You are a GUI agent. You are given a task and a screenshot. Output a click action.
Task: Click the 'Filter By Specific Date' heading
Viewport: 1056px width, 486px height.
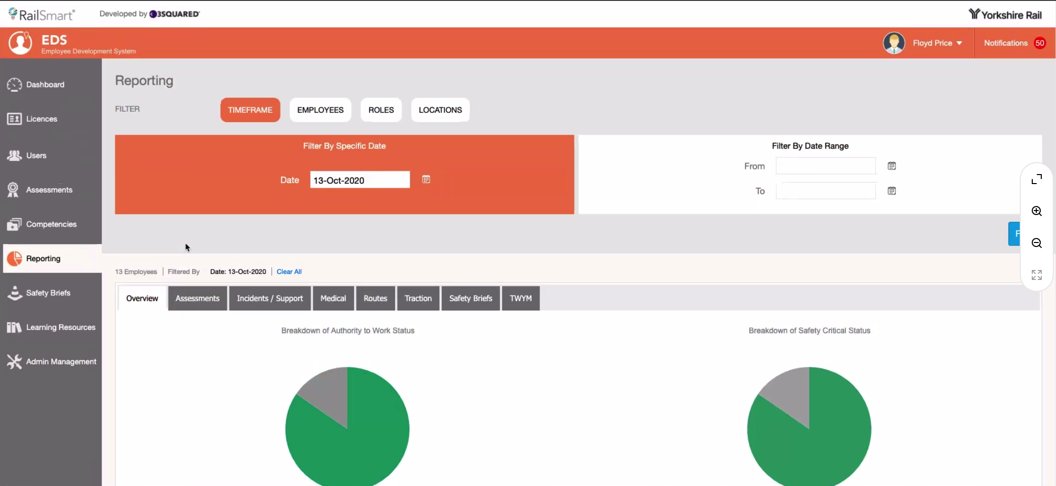pos(344,145)
